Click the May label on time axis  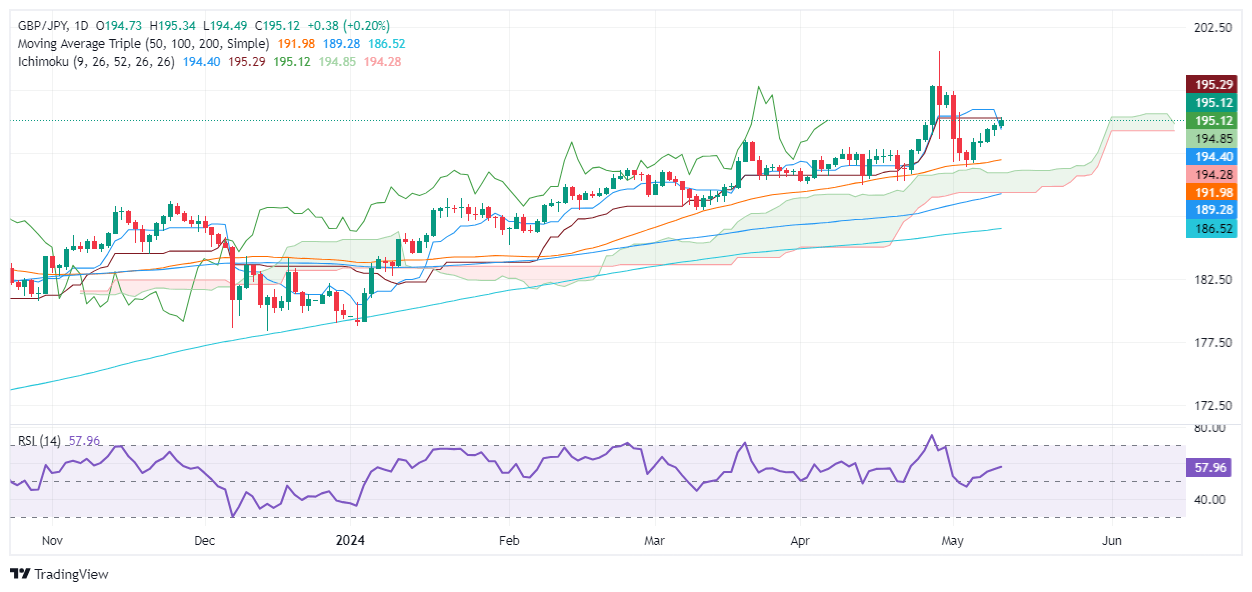(x=953, y=540)
